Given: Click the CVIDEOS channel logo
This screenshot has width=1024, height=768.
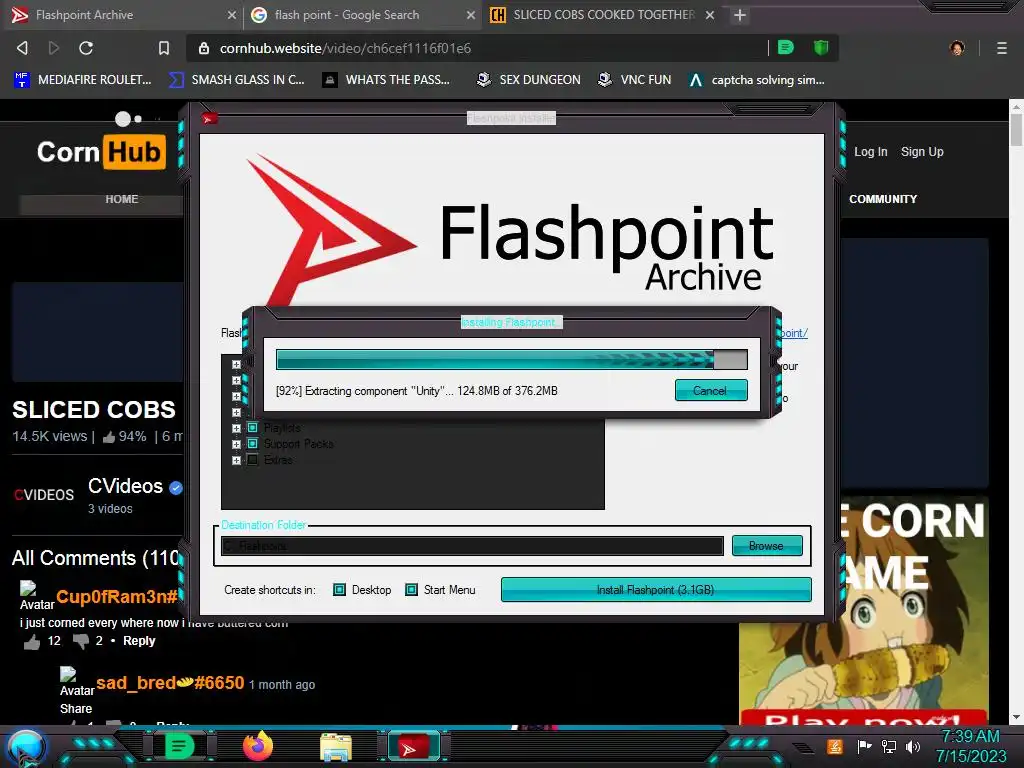Looking at the screenshot, I should pos(44,495).
